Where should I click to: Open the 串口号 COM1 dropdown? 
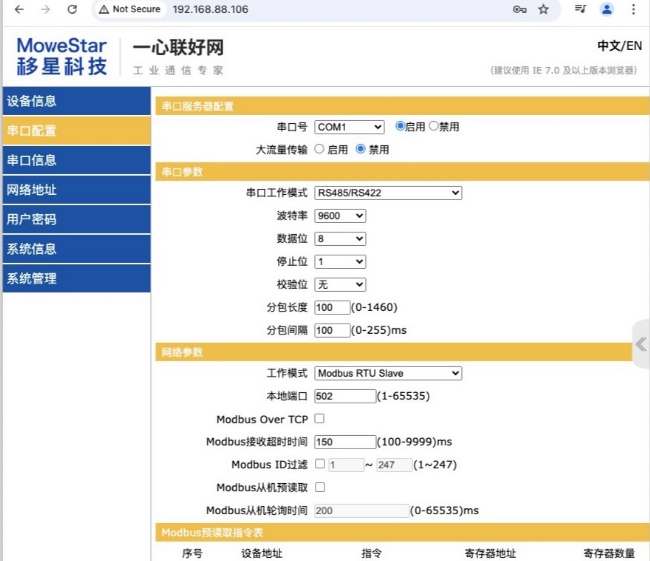(349, 127)
